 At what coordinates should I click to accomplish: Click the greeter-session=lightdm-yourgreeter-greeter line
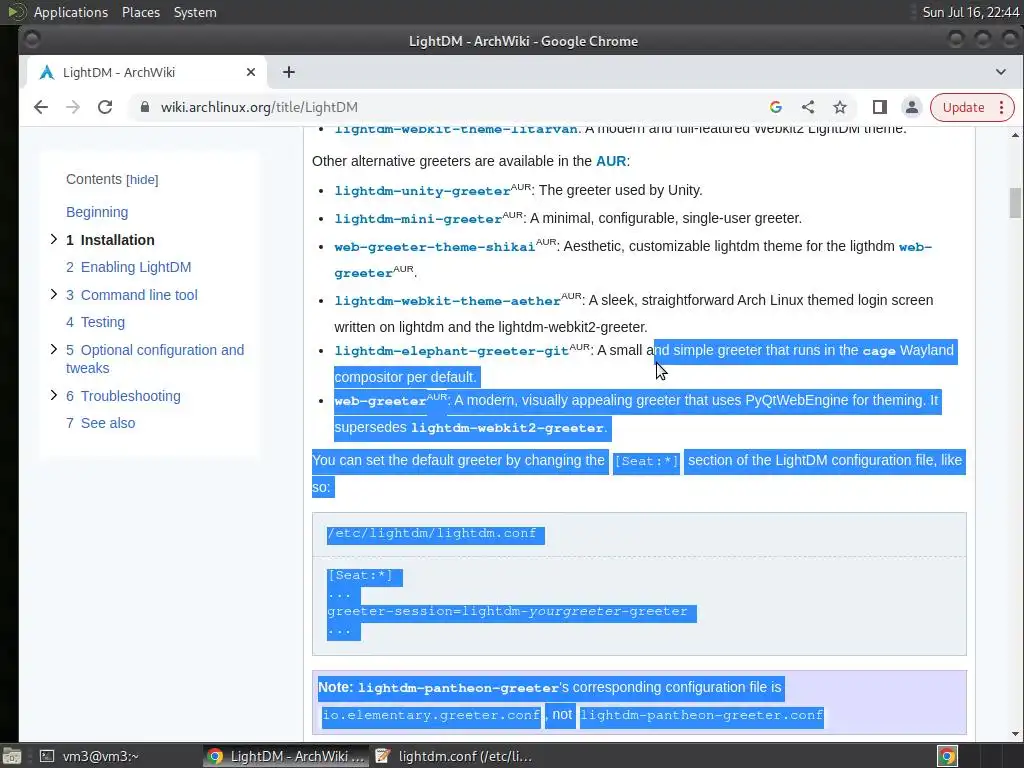coord(507,612)
